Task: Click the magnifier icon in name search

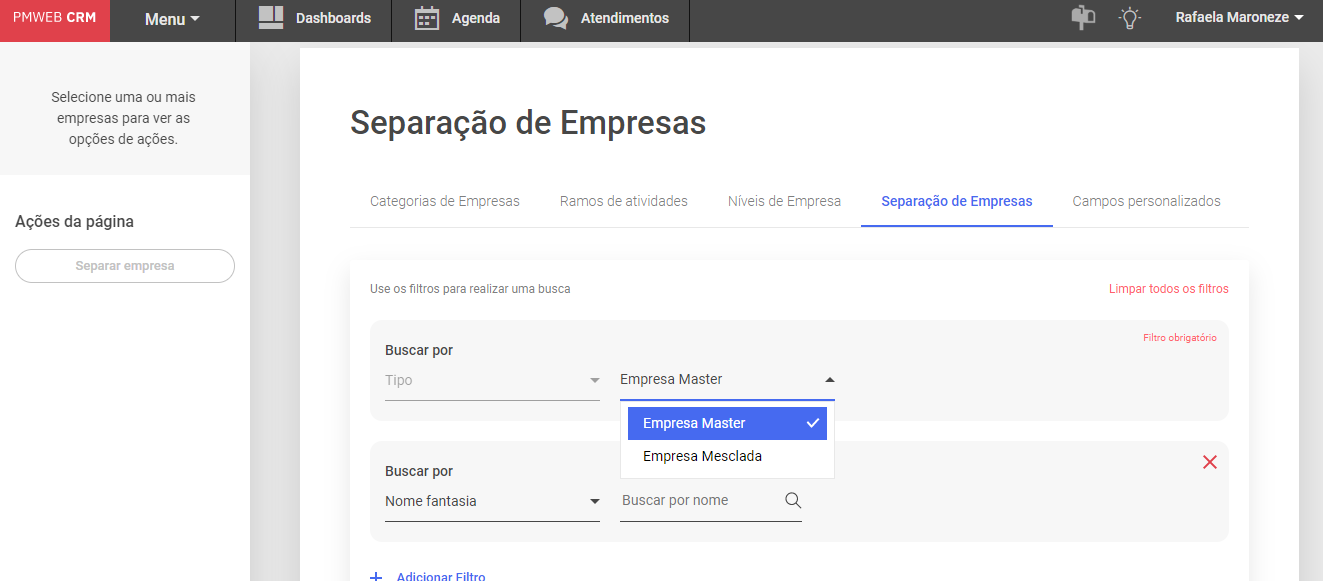Action: [x=793, y=500]
